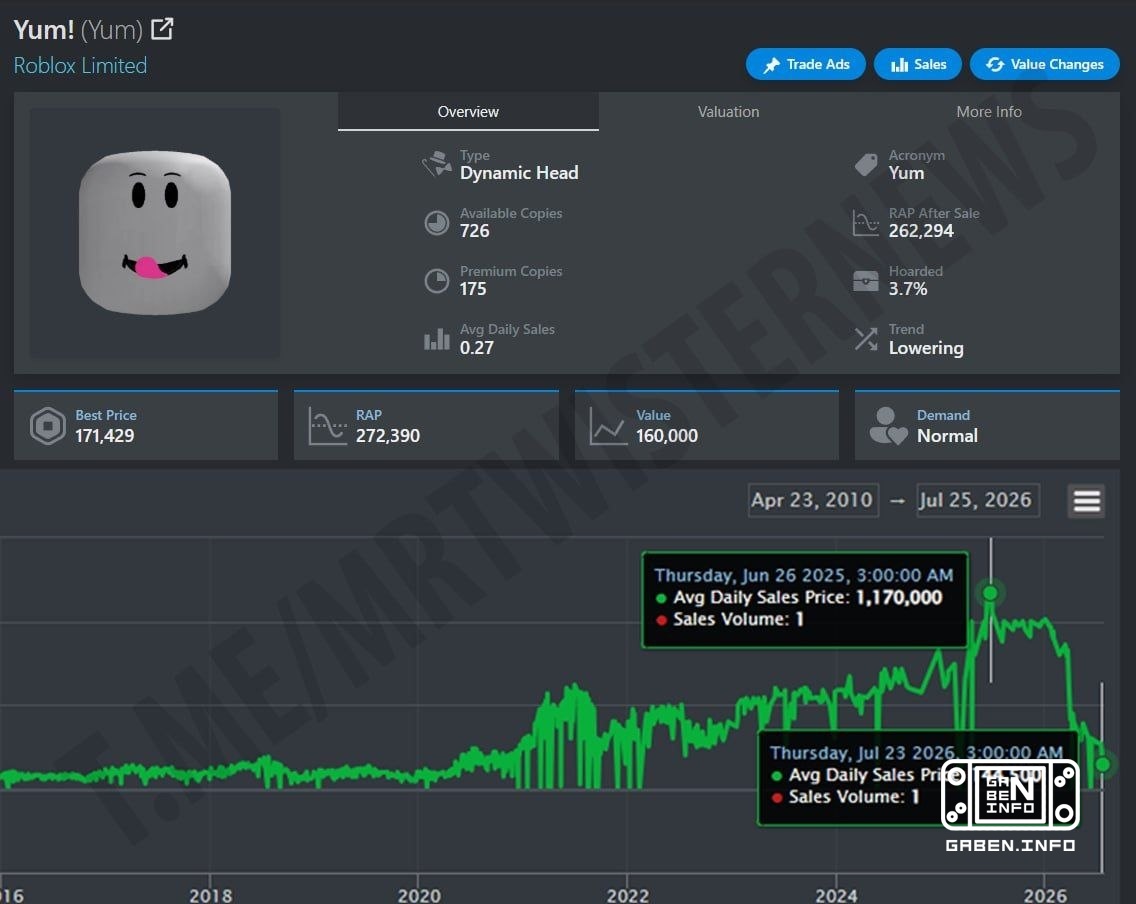Click the Jul 25, 2026 end date field
Viewport: 1136px width, 904px height.
pos(977,501)
